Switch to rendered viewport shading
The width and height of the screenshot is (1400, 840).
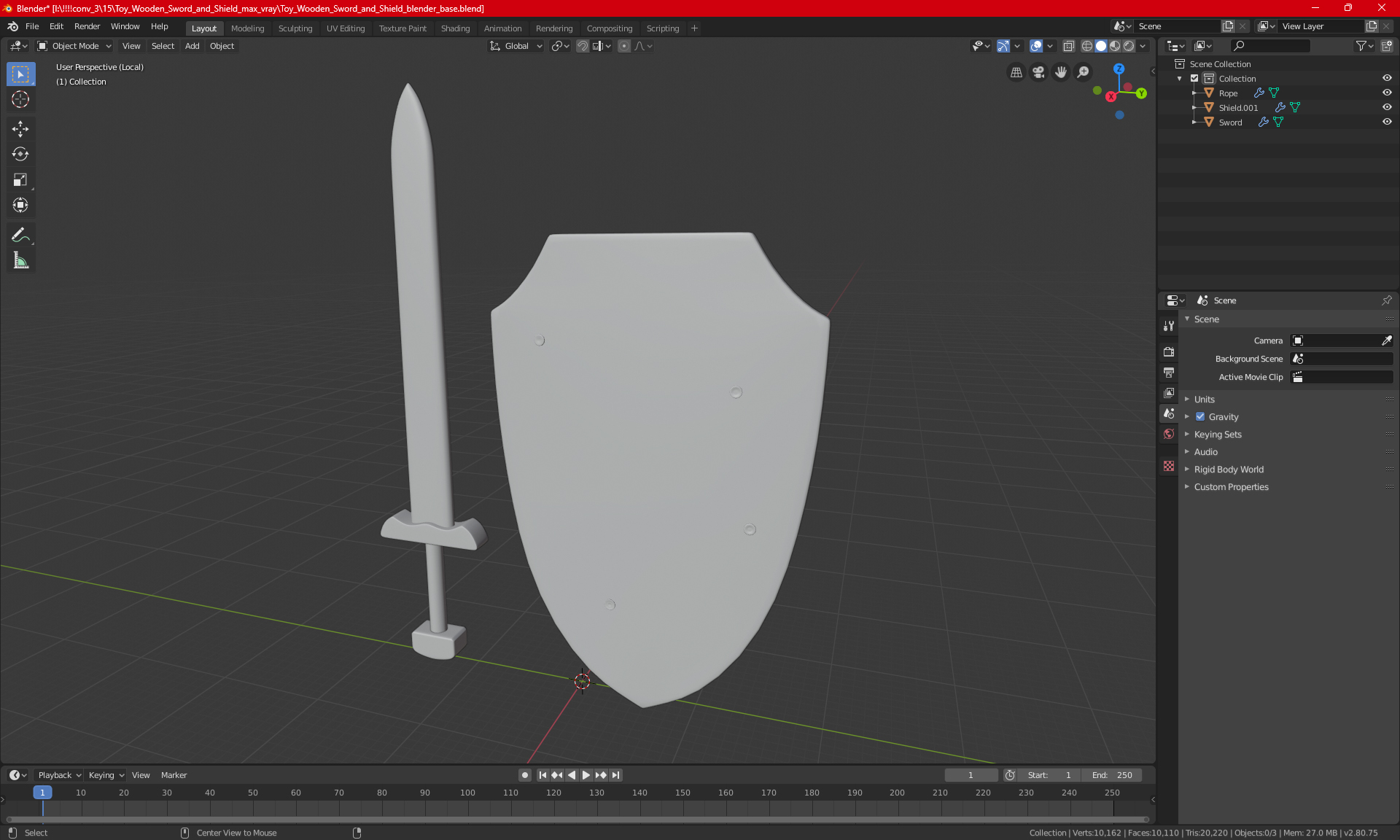[1129, 46]
